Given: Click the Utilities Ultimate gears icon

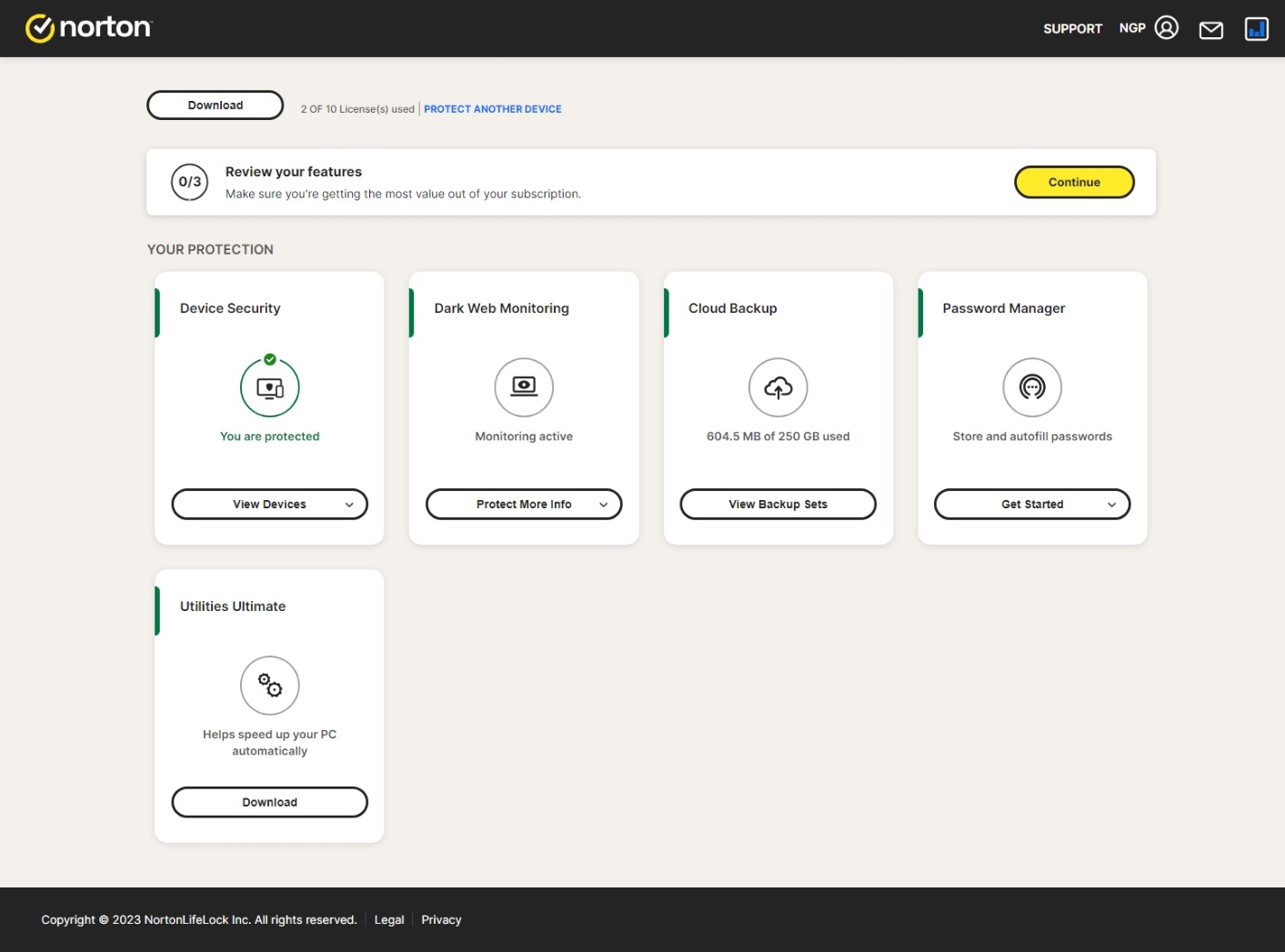Looking at the screenshot, I should click(269, 685).
